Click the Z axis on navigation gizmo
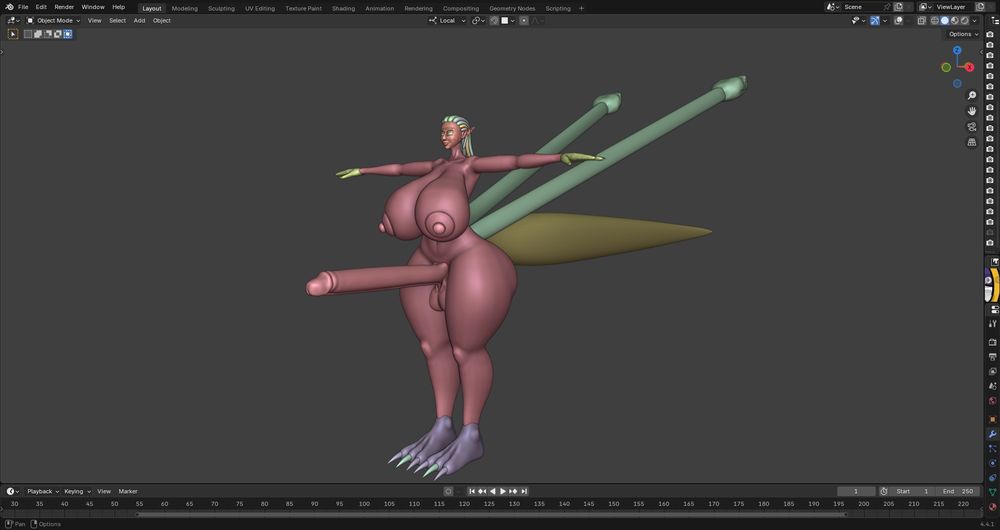This screenshot has height=530, width=1000. [x=957, y=50]
